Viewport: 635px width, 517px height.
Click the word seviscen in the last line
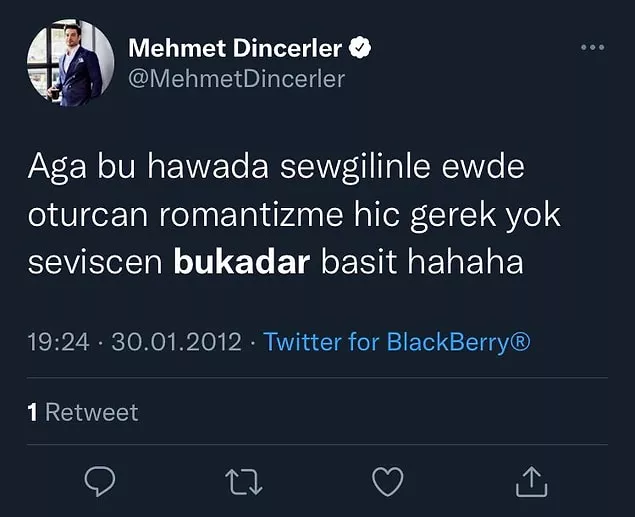pos(96,263)
